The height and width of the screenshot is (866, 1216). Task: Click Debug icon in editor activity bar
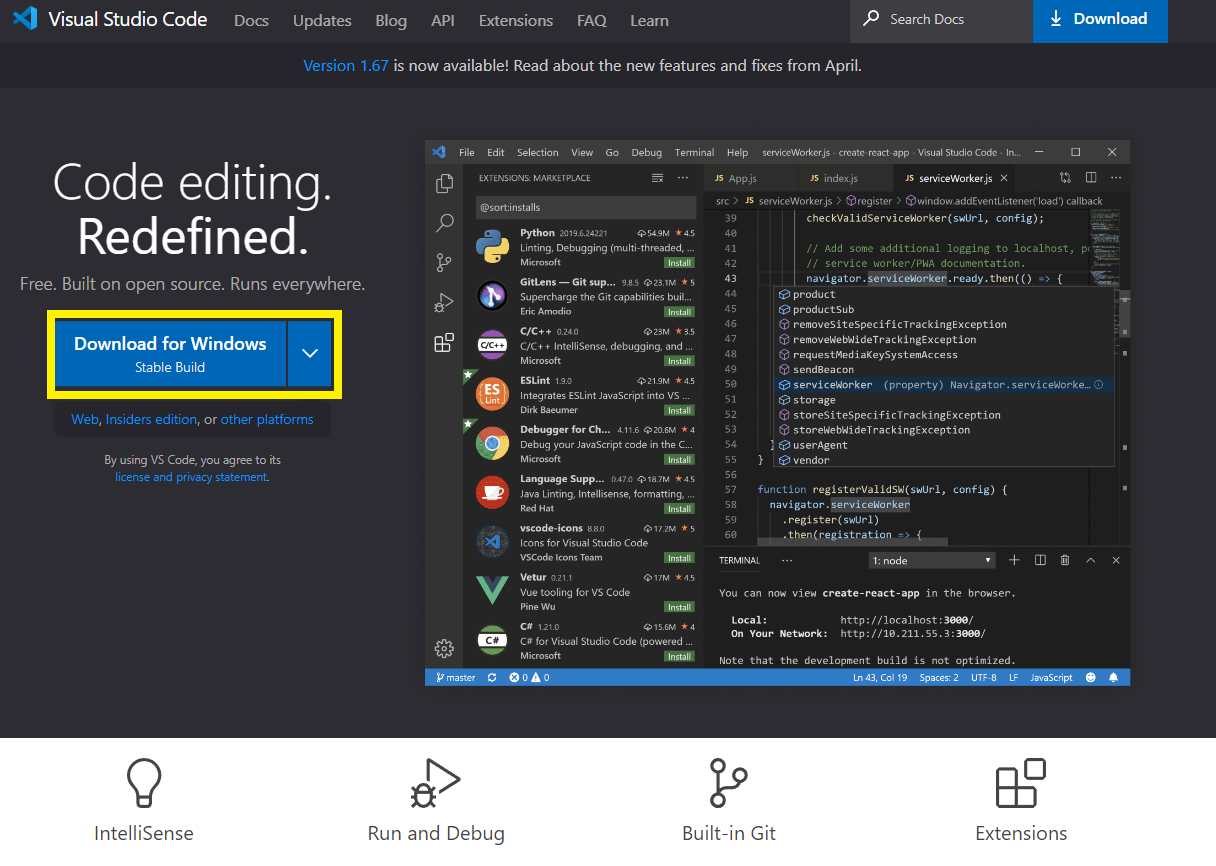[x=444, y=302]
